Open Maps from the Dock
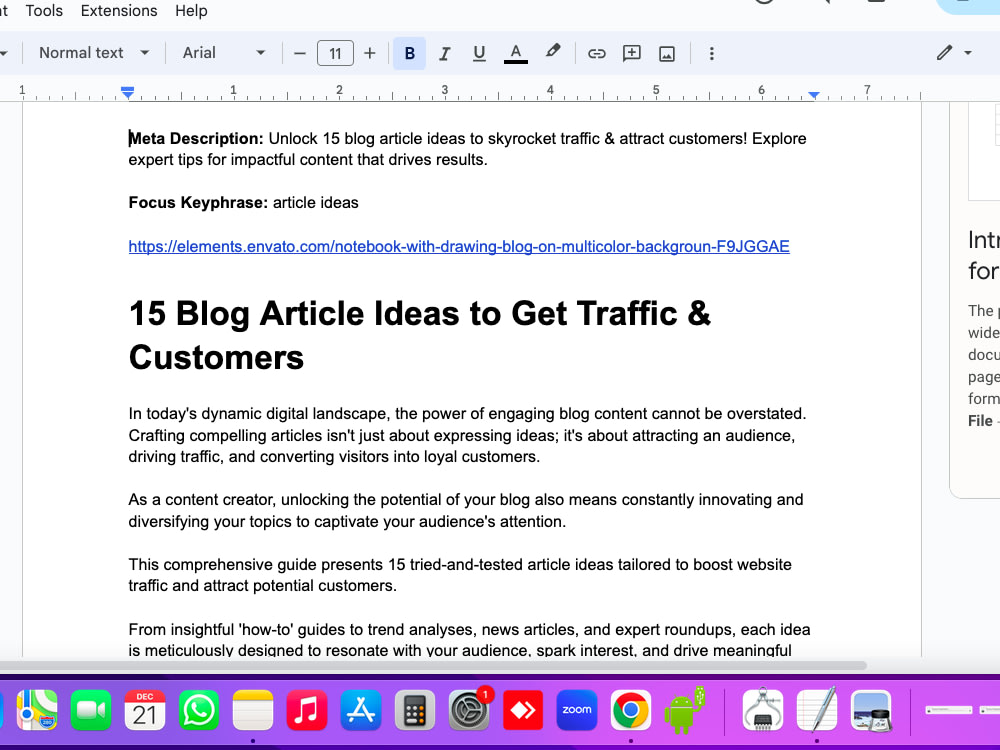 pyautogui.click(x=37, y=710)
